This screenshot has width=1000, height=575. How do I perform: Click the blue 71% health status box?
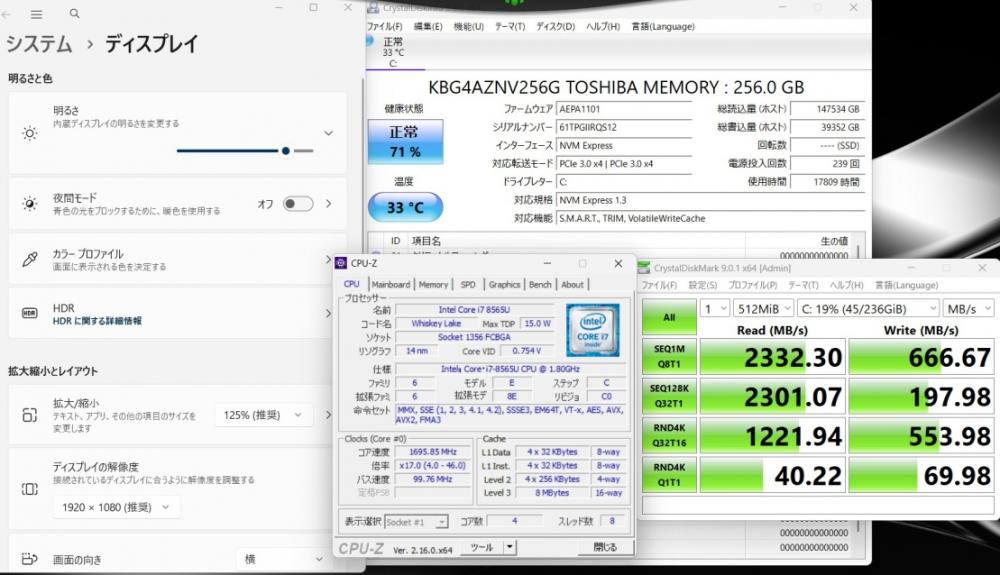click(x=405, y=142)
